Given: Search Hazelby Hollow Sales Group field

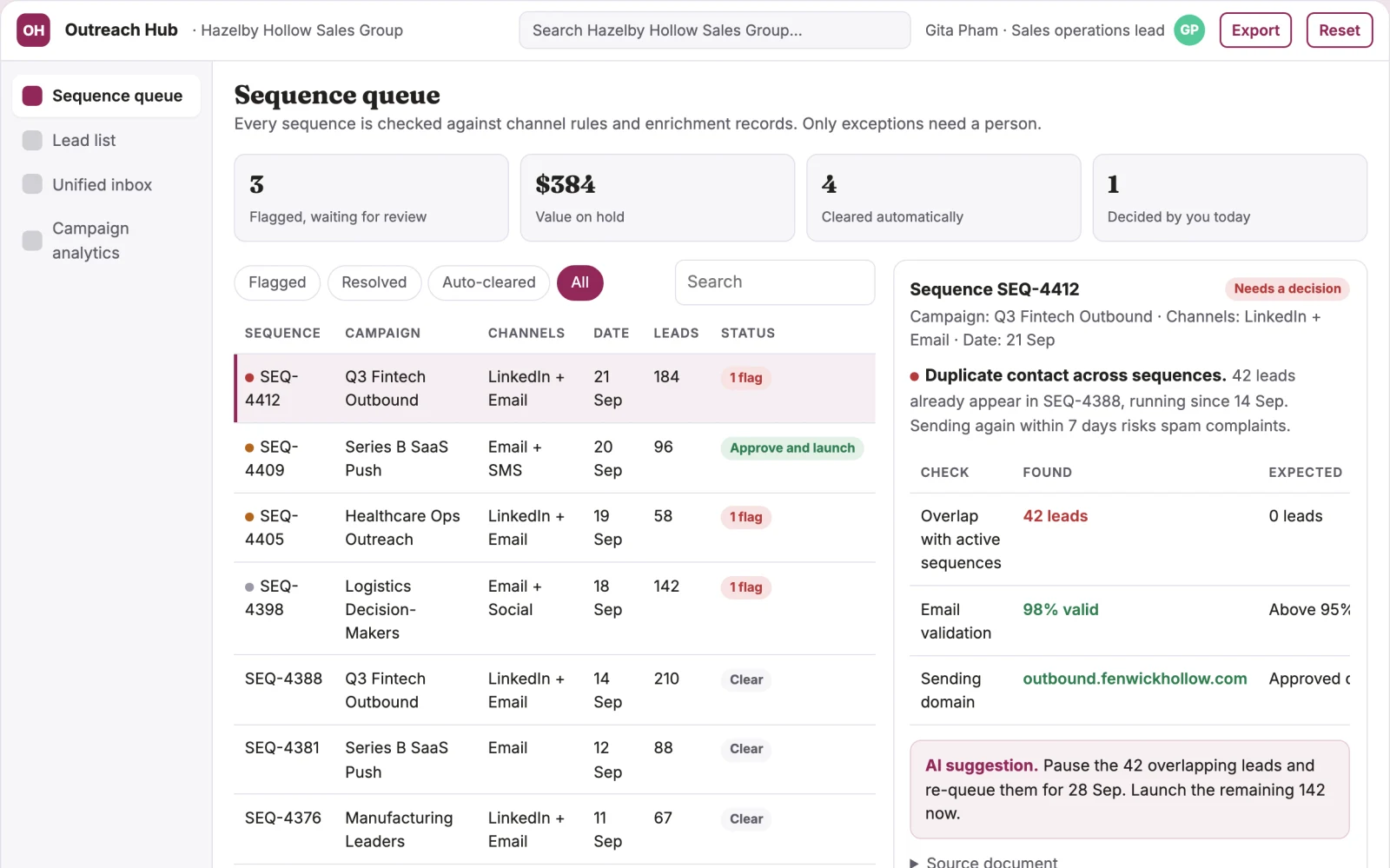Looking at the screenshot, I should (x=714, y=30).
